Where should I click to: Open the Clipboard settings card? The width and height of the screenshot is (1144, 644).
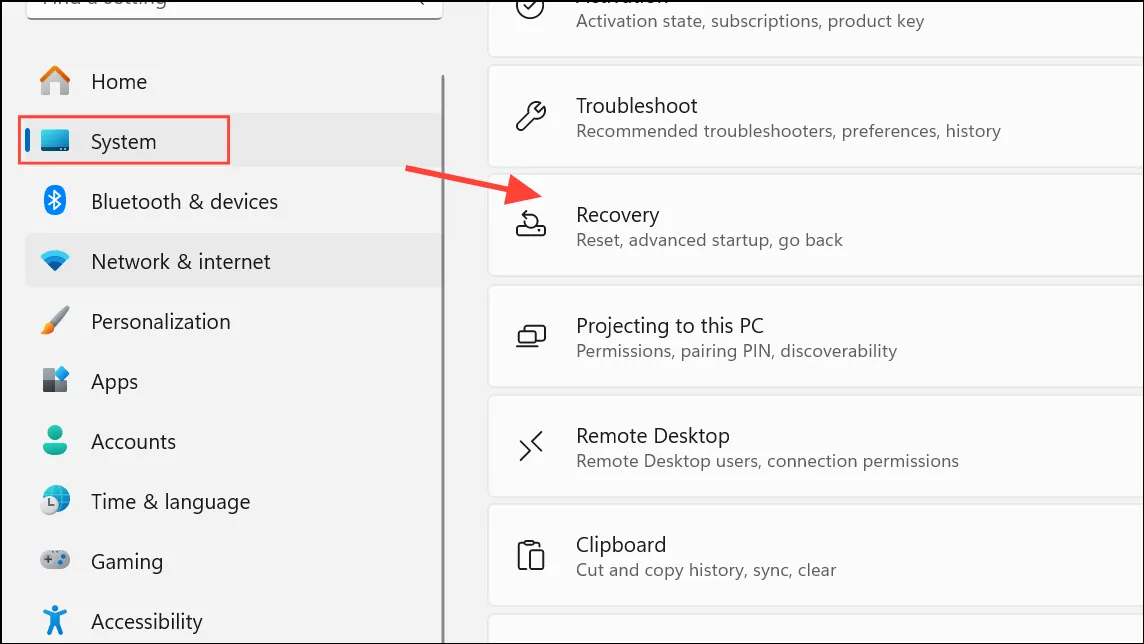(x=816, y=556)
